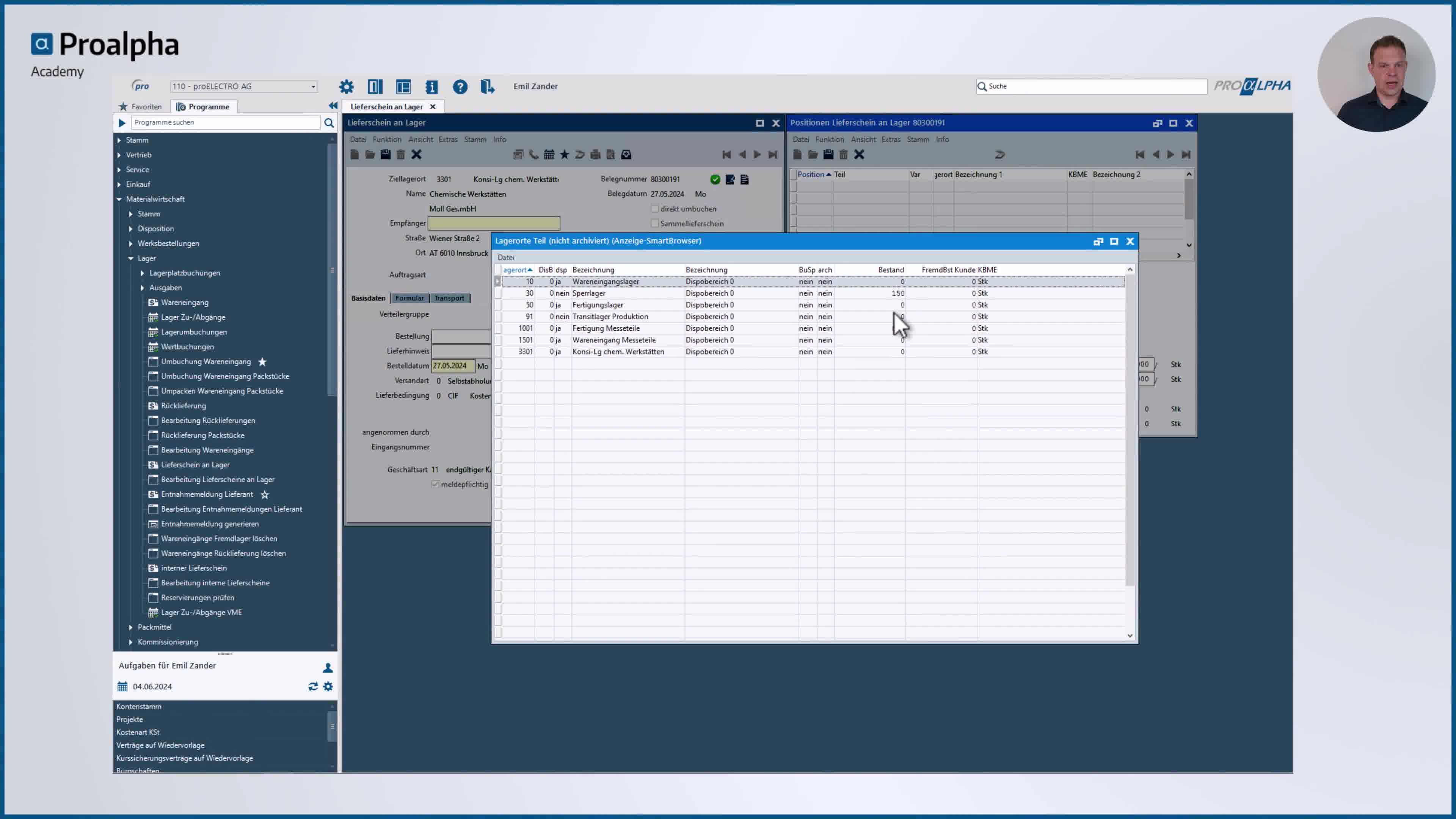This screenshot has width=1456, height=819.
Task: Switch to the Formular tab
Action: [x=409, y=298]
